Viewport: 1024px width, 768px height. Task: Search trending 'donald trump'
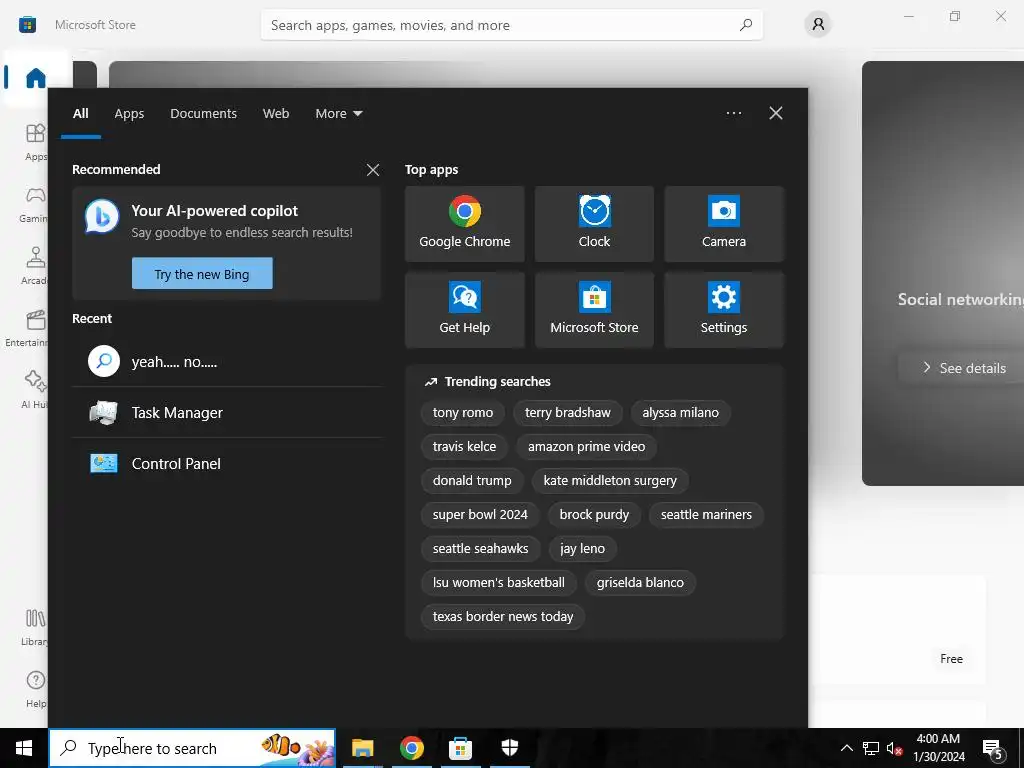(472, 481)
